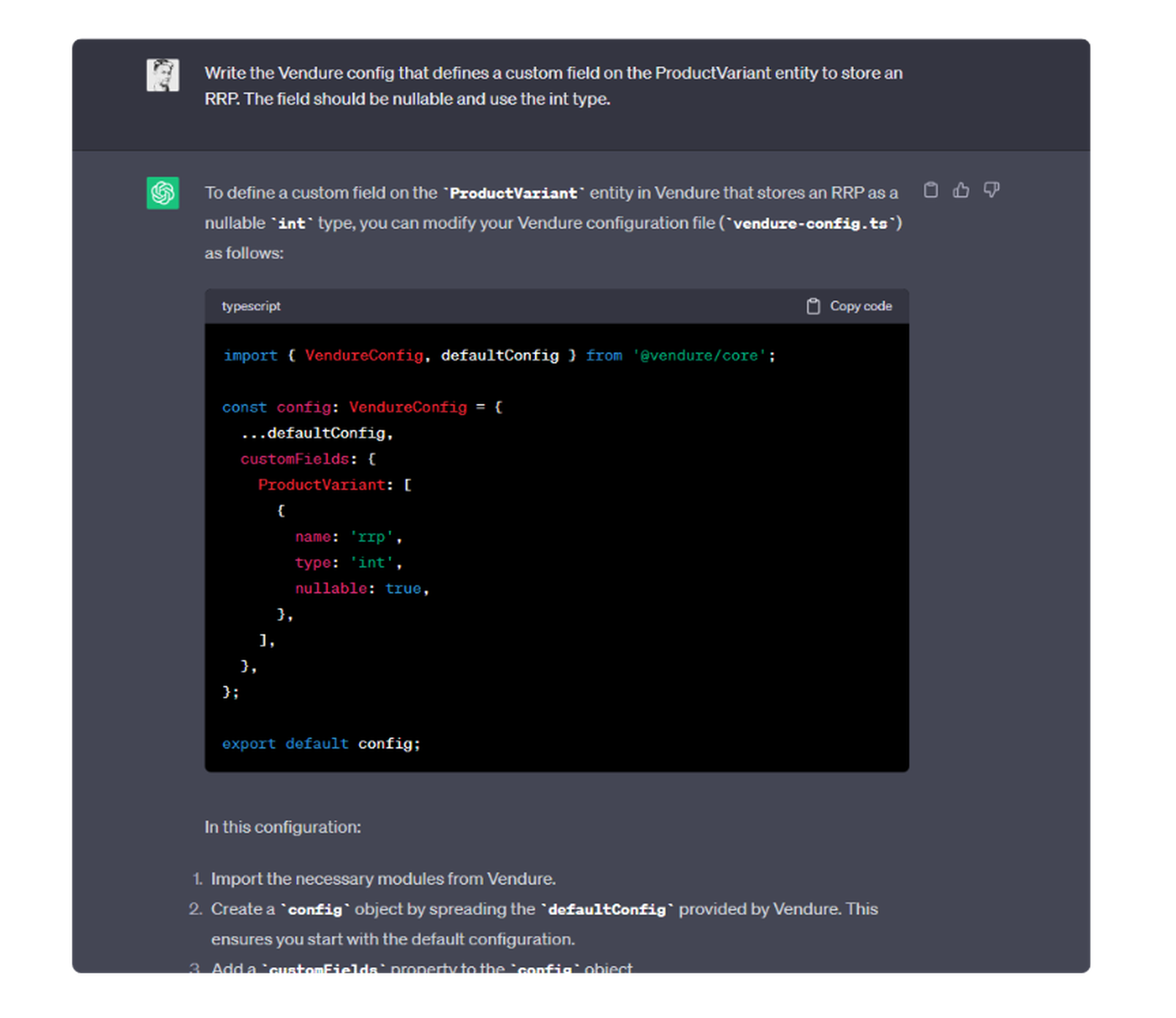Click the defaultConfig inline code in step 2
The height and width of the screenshot is (1018, 1176).
pyautogui.click(x=606, y=909)
